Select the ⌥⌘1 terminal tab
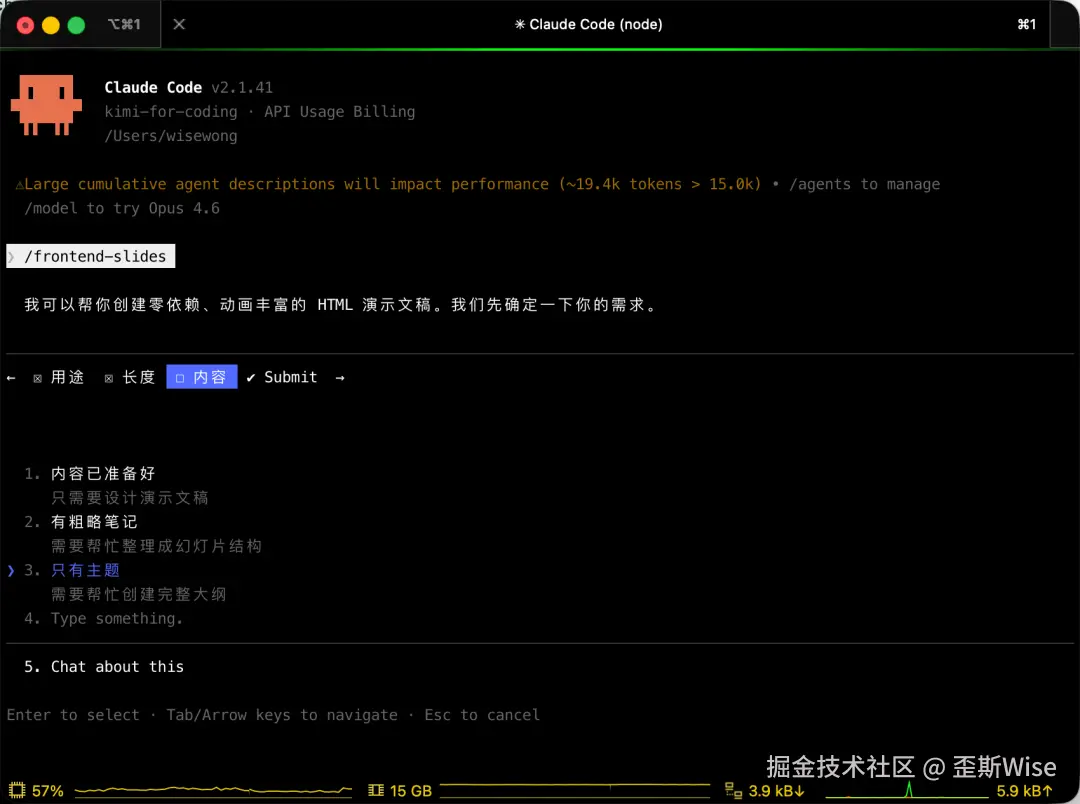This screenshot has height=804, width=1080. [124, 24]
